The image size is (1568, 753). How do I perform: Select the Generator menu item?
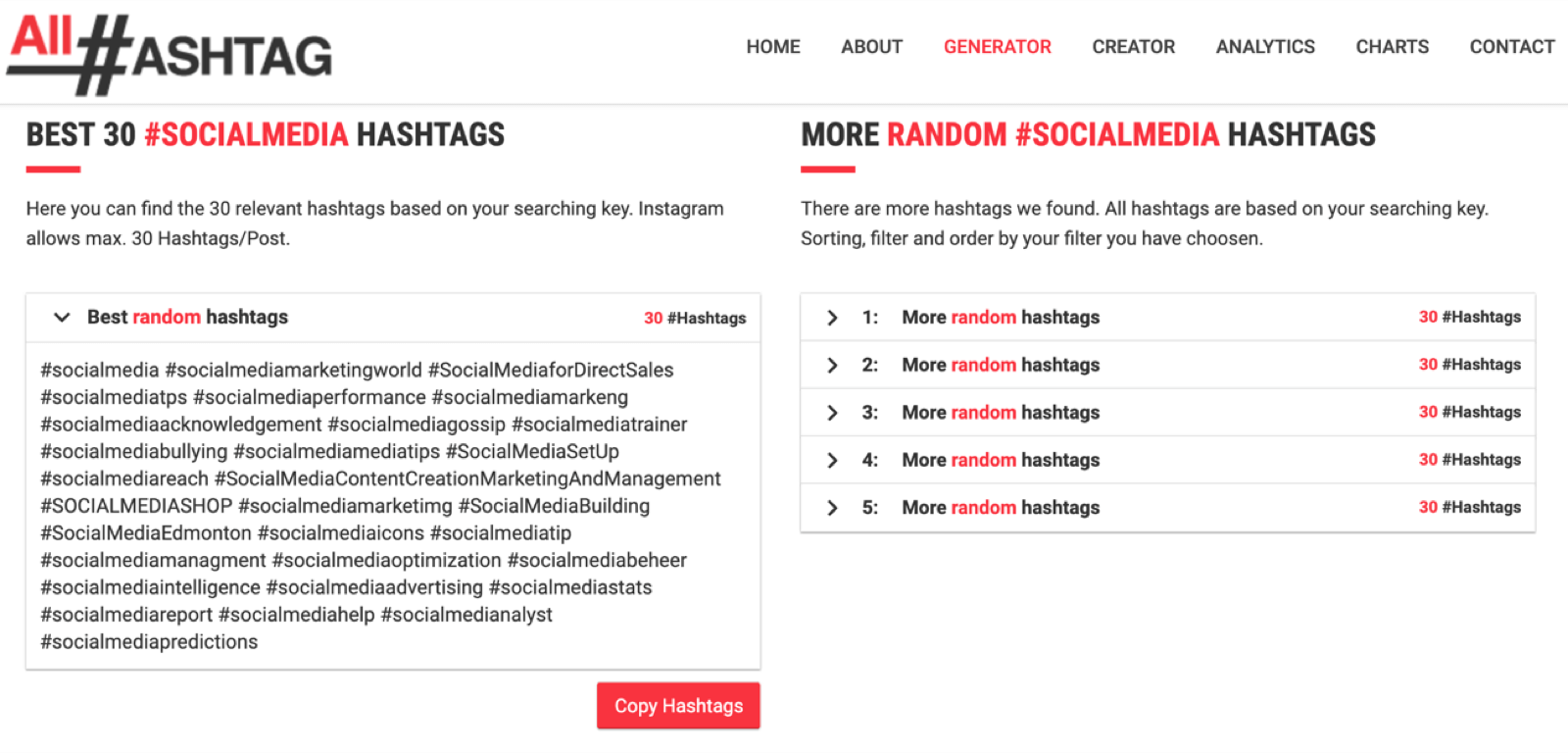point(997,47)
